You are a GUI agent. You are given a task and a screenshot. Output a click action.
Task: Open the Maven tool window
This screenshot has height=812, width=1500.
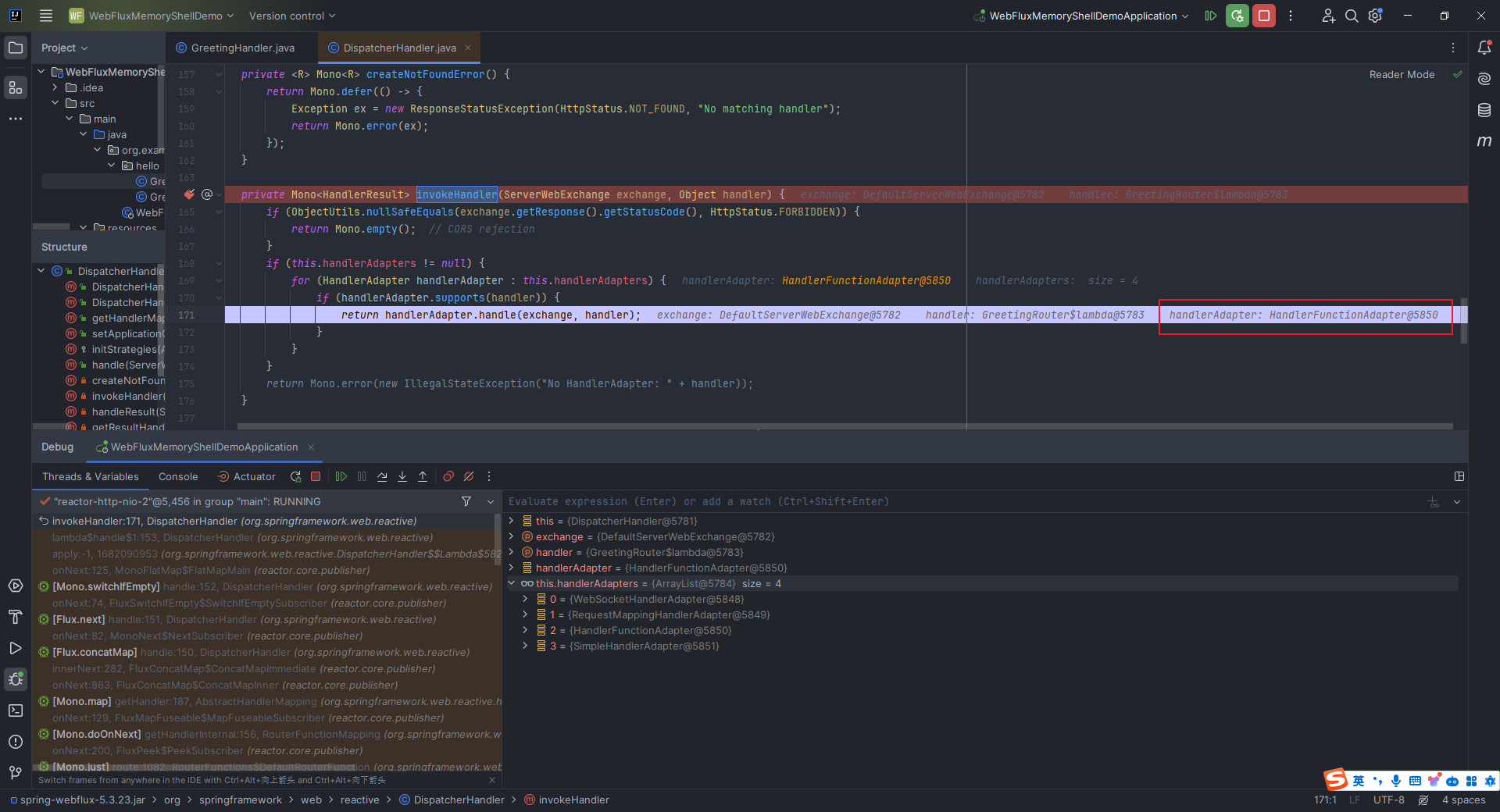point(1484,141)
